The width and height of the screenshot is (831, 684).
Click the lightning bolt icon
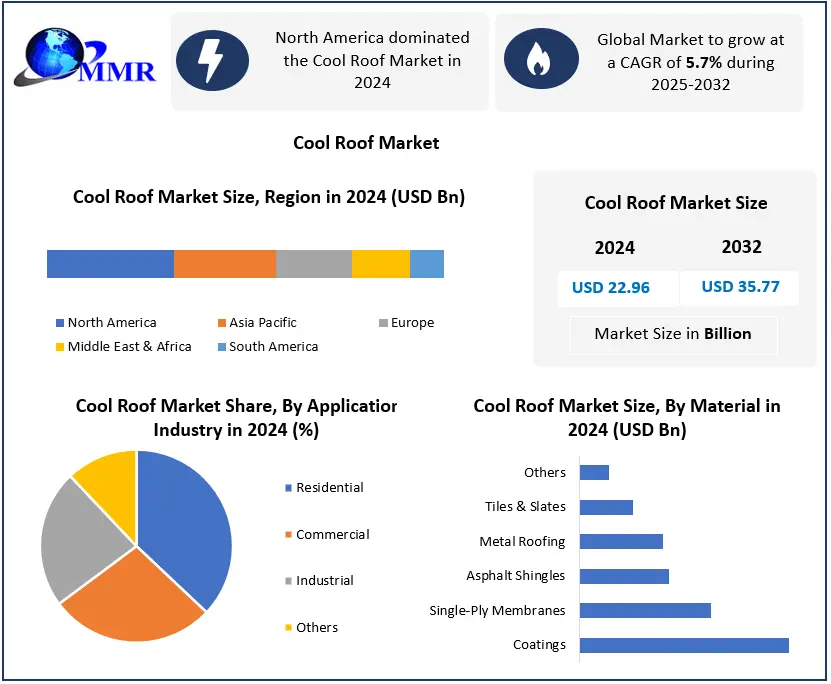pos(212,61)
